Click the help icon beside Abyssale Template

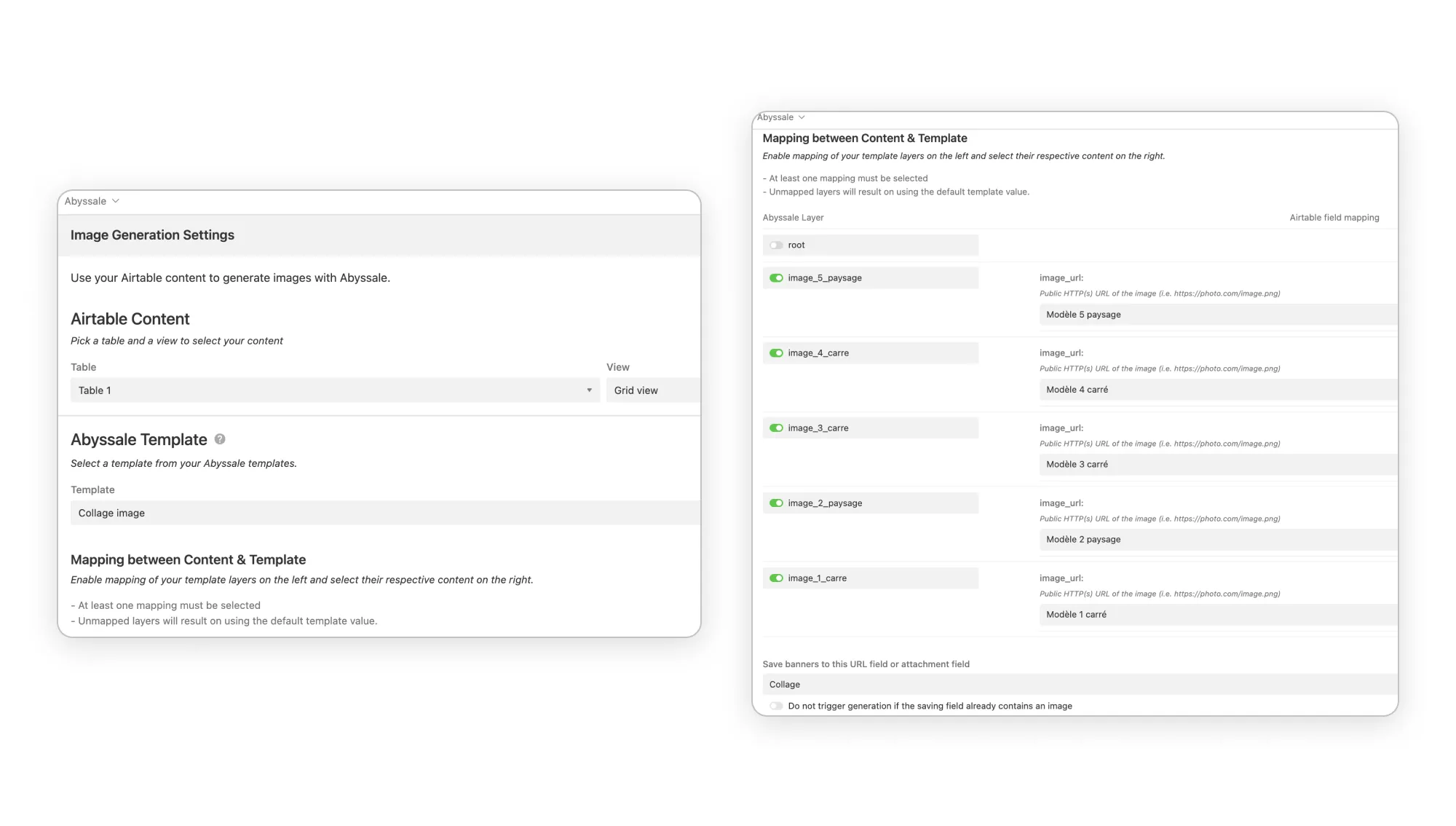(220, 439)
